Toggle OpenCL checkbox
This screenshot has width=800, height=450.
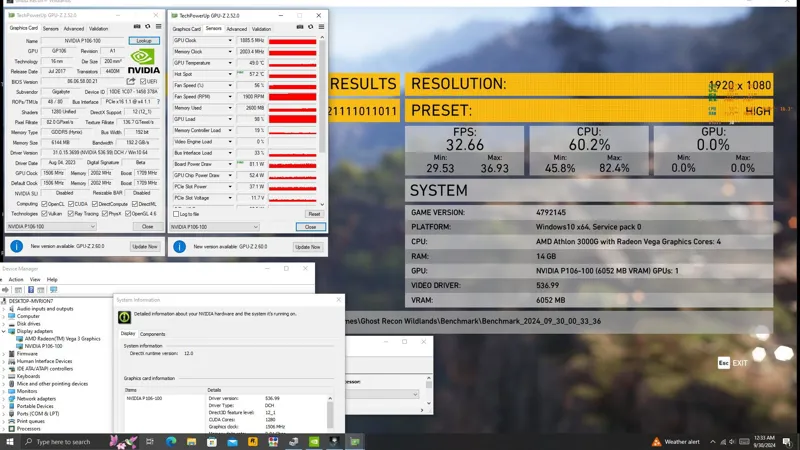pos(43,204)
